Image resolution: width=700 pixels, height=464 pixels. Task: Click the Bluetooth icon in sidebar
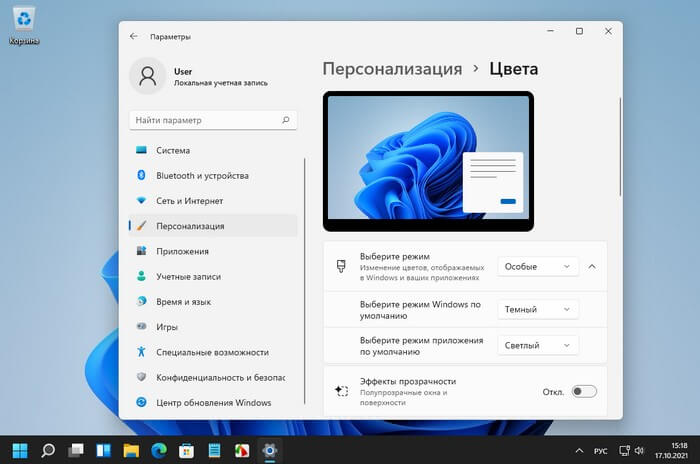pos(141,175)
